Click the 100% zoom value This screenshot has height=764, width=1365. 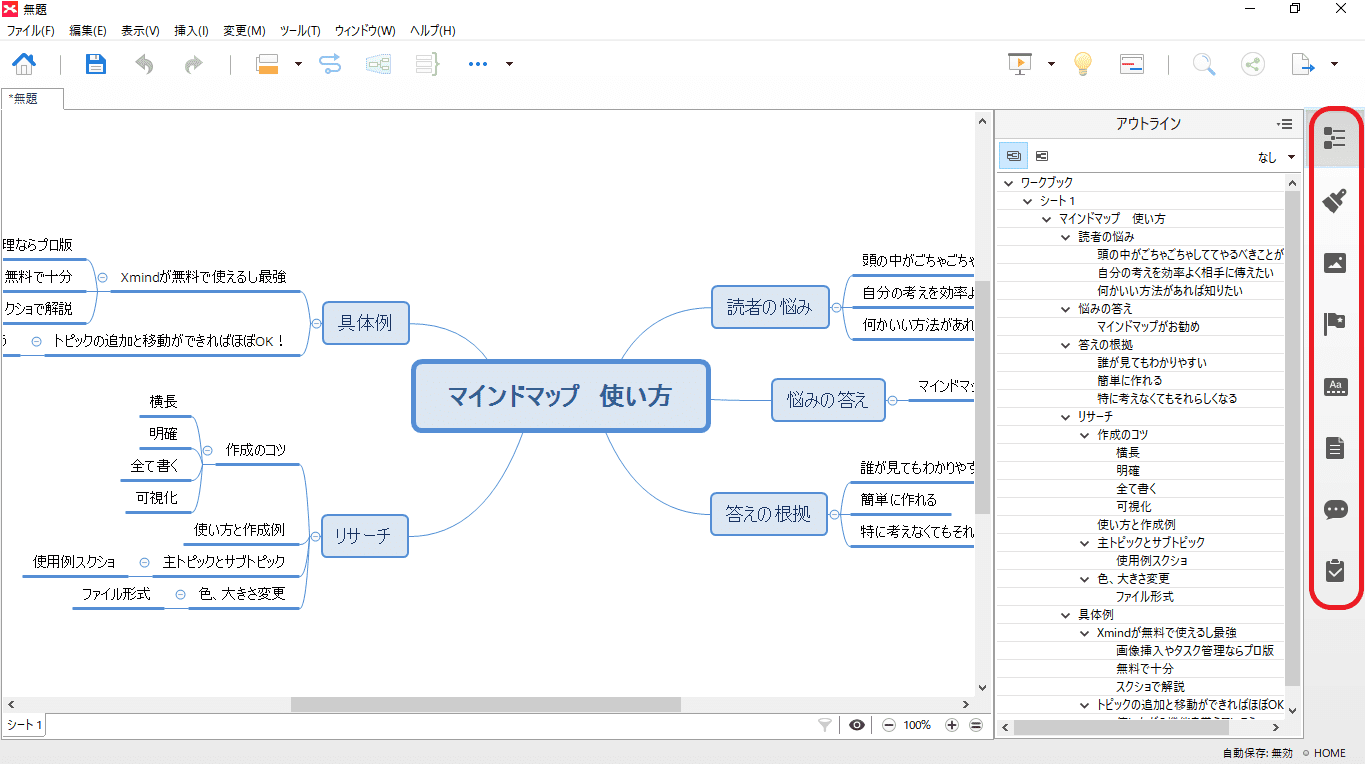918,725
